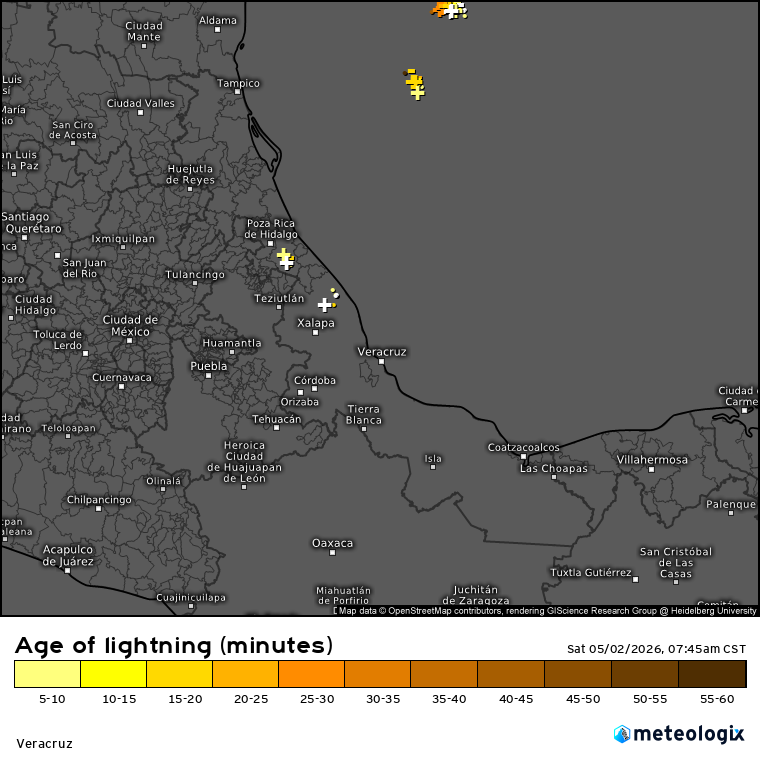Image resolution: width=760 pixels, height=760 pixels.
Task: Click the Cuernavaca label
Action: point(122,378)
